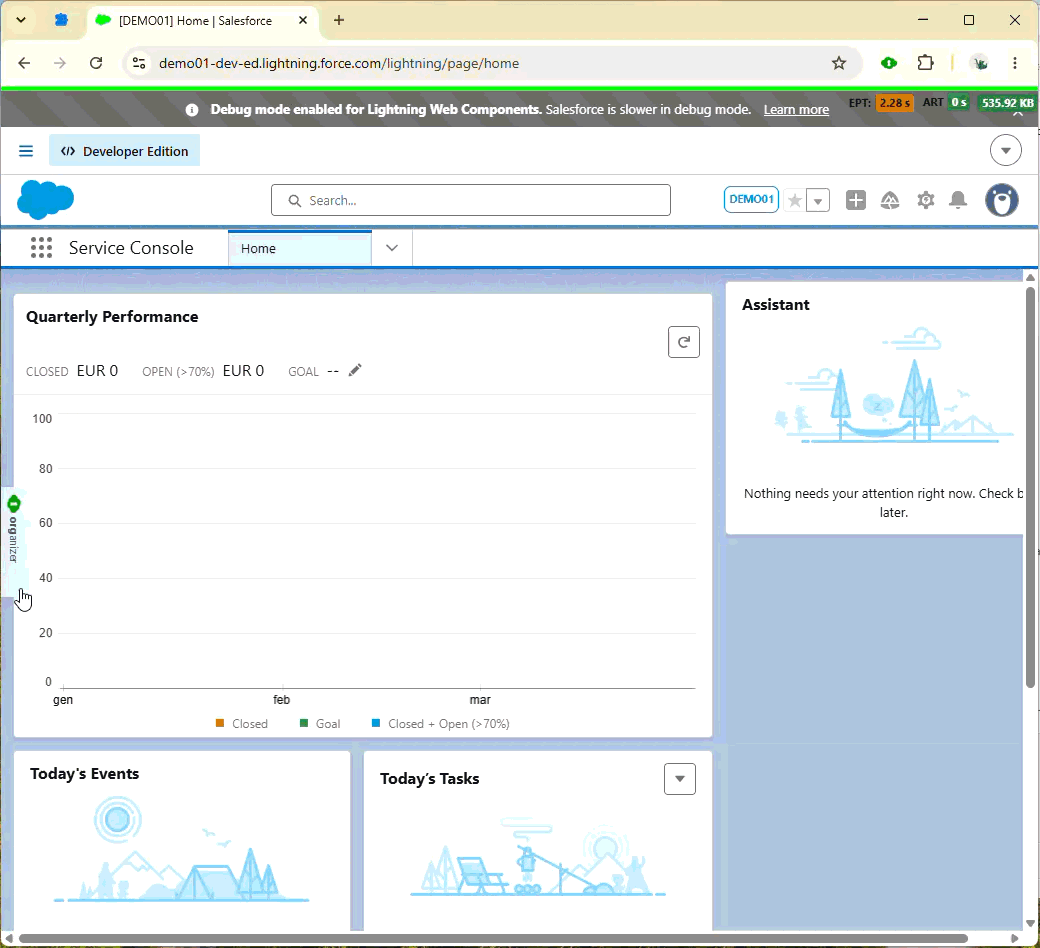Add current page to favorites star
1040x948 pixels.
(x=794, y=200)
